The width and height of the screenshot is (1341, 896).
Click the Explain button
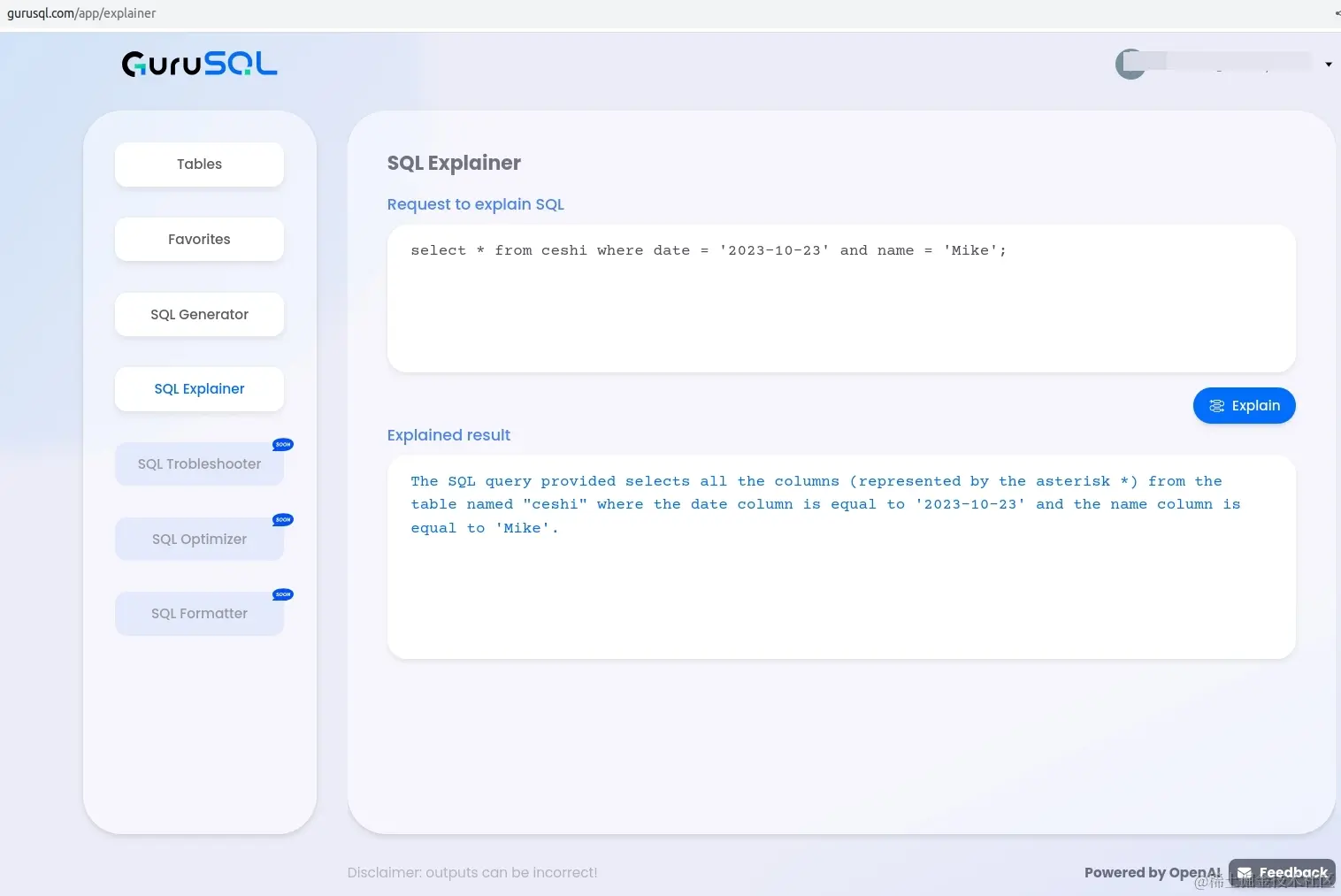coord(1244,405)
